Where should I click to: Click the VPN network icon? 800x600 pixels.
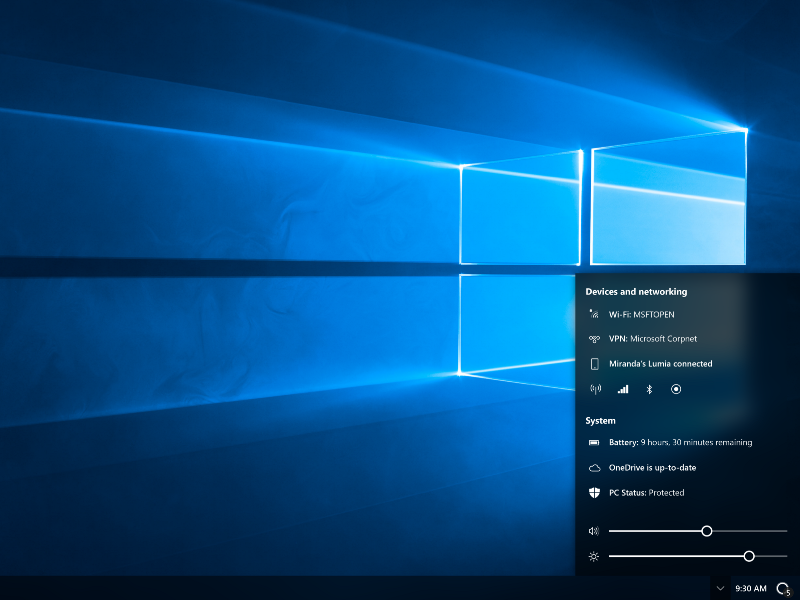(594, 339)
